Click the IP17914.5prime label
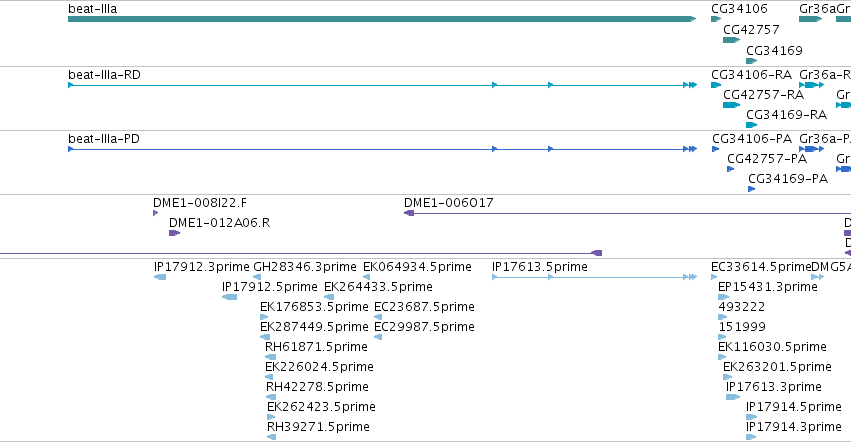This screenshot has width=851, height=442. [793, 407]
